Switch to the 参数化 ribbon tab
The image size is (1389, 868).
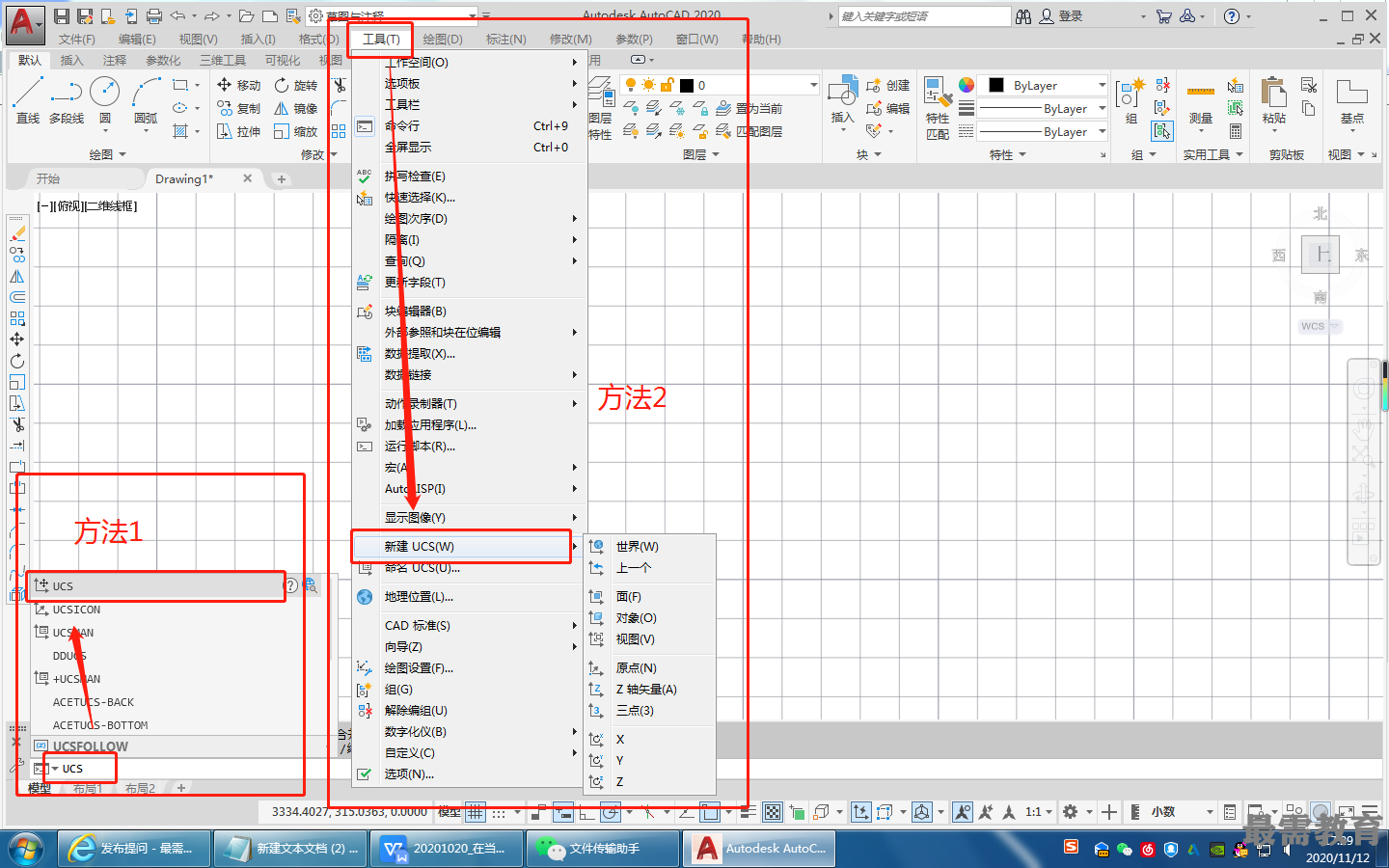[x=163, y=60]
